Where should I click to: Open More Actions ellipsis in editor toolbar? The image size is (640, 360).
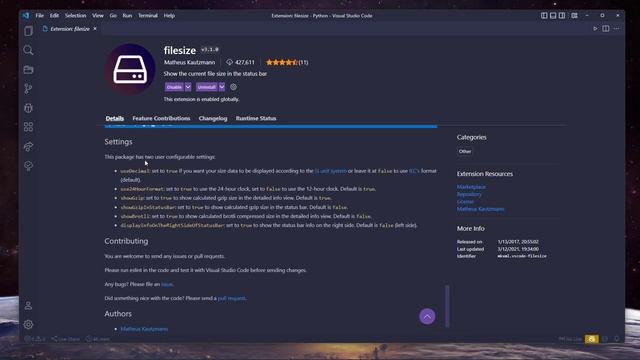click(x=616, y=29)
